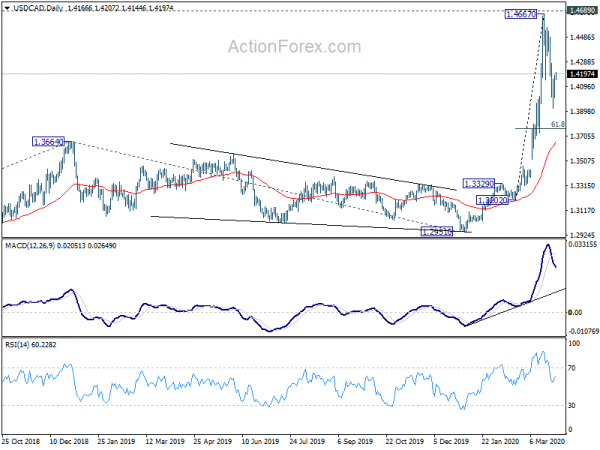Click the RSI 30 level axis label
600x450 pixels.
coord(571,405)
